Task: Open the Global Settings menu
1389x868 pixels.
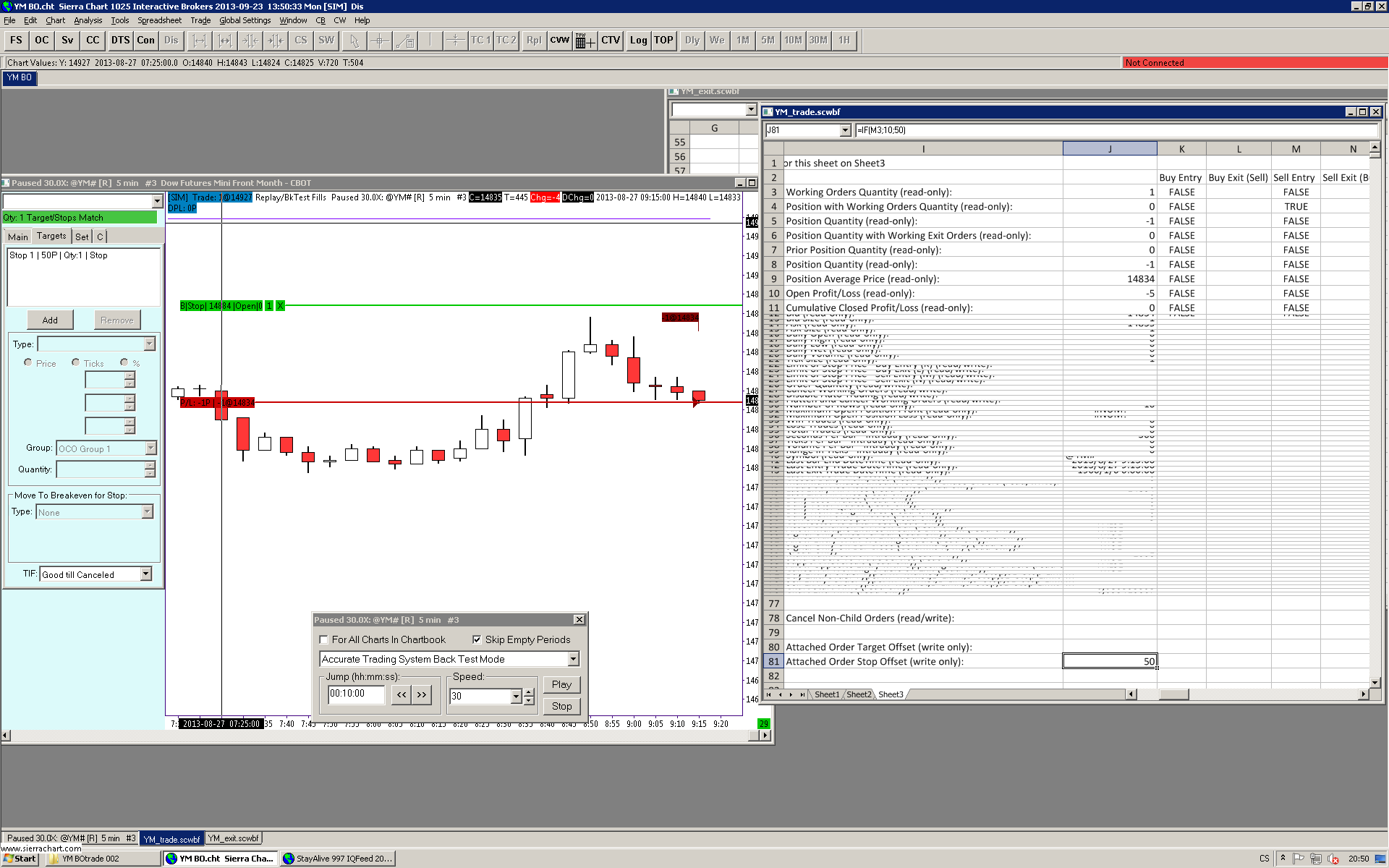Action: point(245,20)
